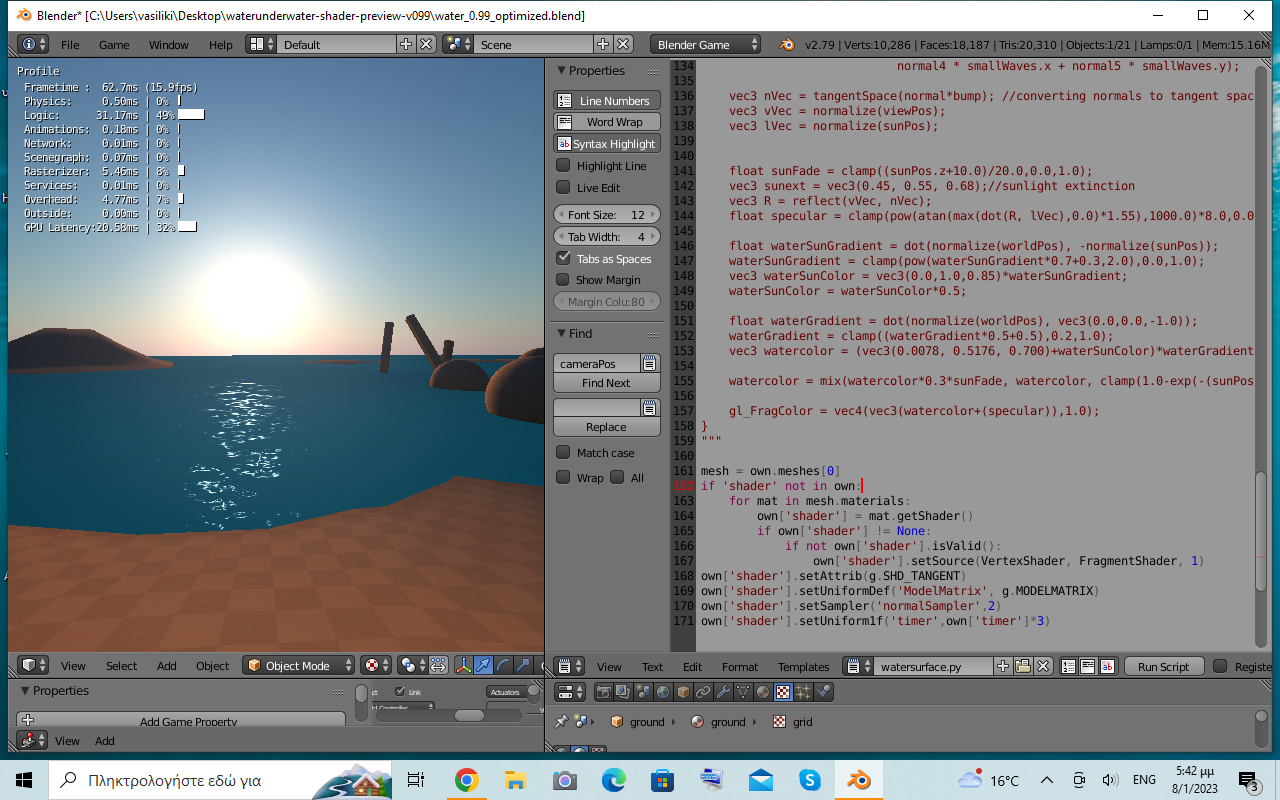Viewport: 1280px width, 800px height.
Task: Delete the current Scene with X icon
Action: pos(623,44)
